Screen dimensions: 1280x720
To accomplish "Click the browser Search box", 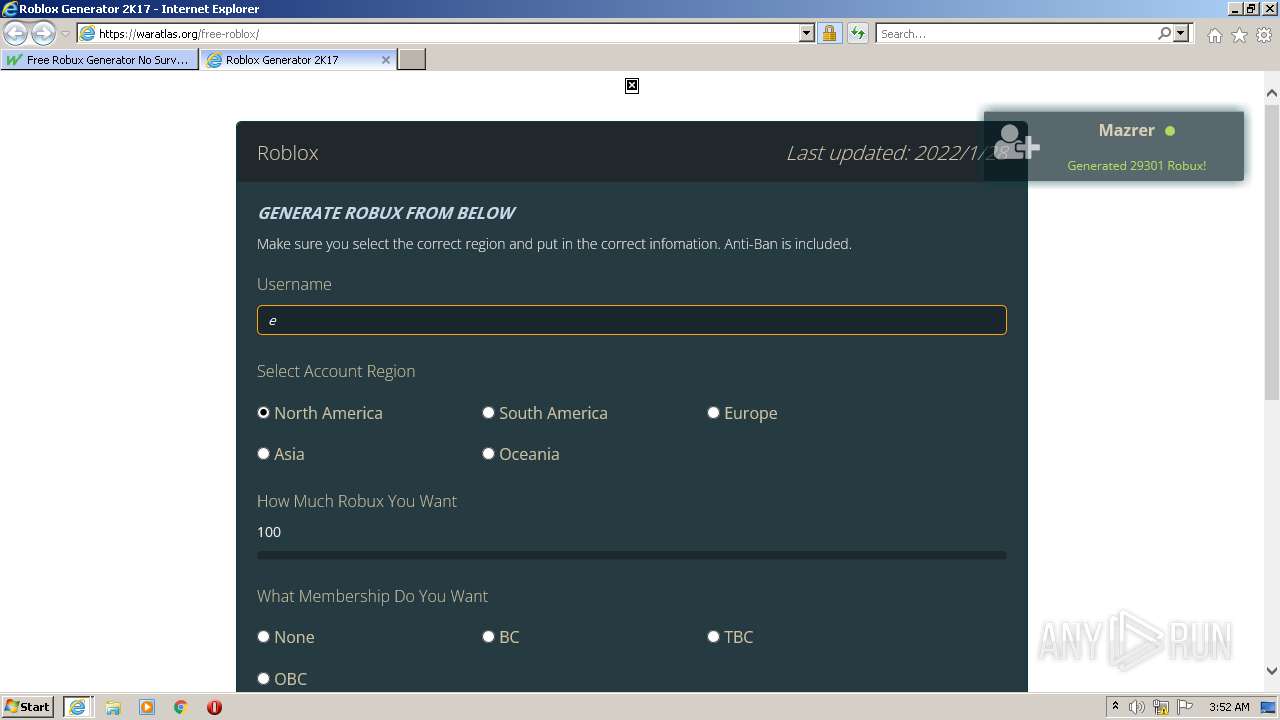I will coord(1016,34).
